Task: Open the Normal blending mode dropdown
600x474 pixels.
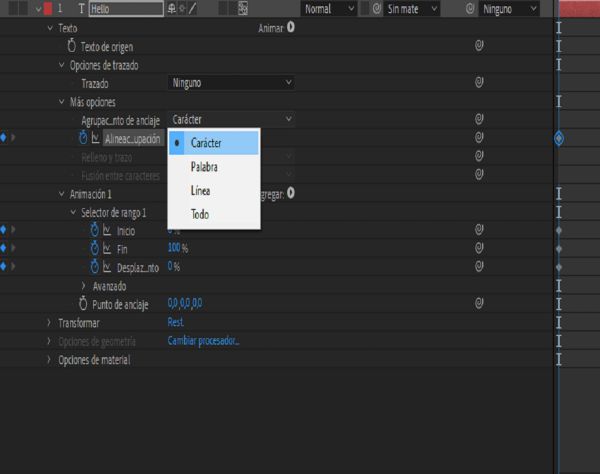Action: (x=329, y=9)
